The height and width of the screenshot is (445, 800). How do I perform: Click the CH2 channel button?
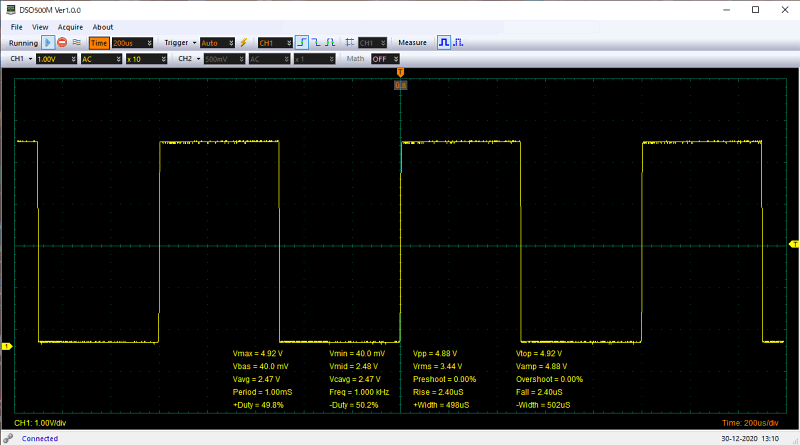(187, 59)
